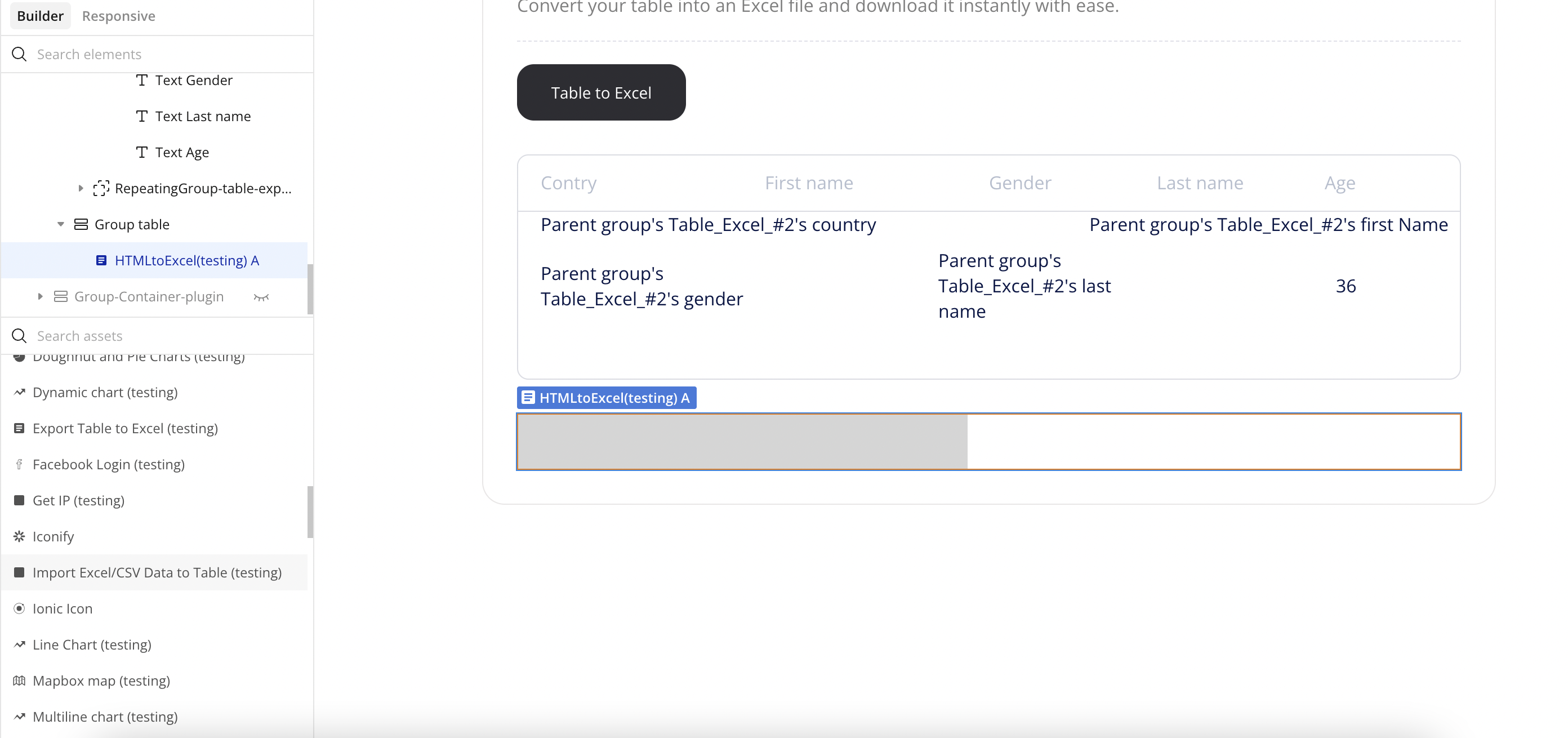Image resolution: width=1568 pixels, height=738 pixels.
Task: Select the HTMLtoExcel(testing) A canvas label
Action: click(607, 398)
